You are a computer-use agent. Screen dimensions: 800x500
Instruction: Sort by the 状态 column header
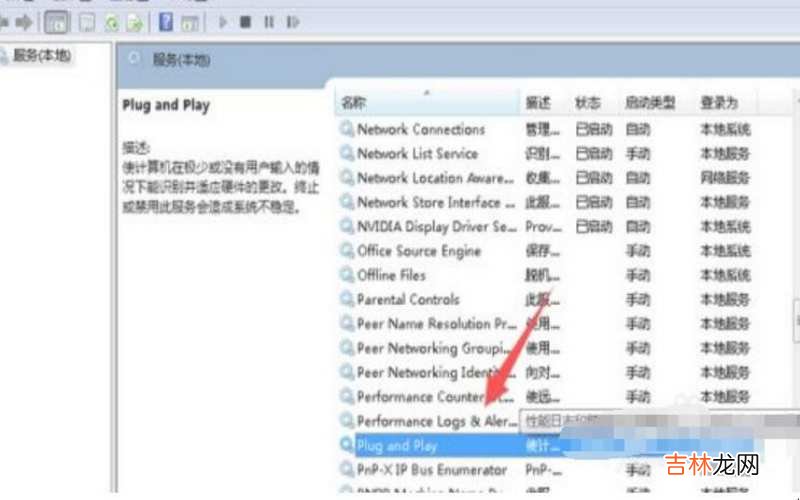pos(588,102)
